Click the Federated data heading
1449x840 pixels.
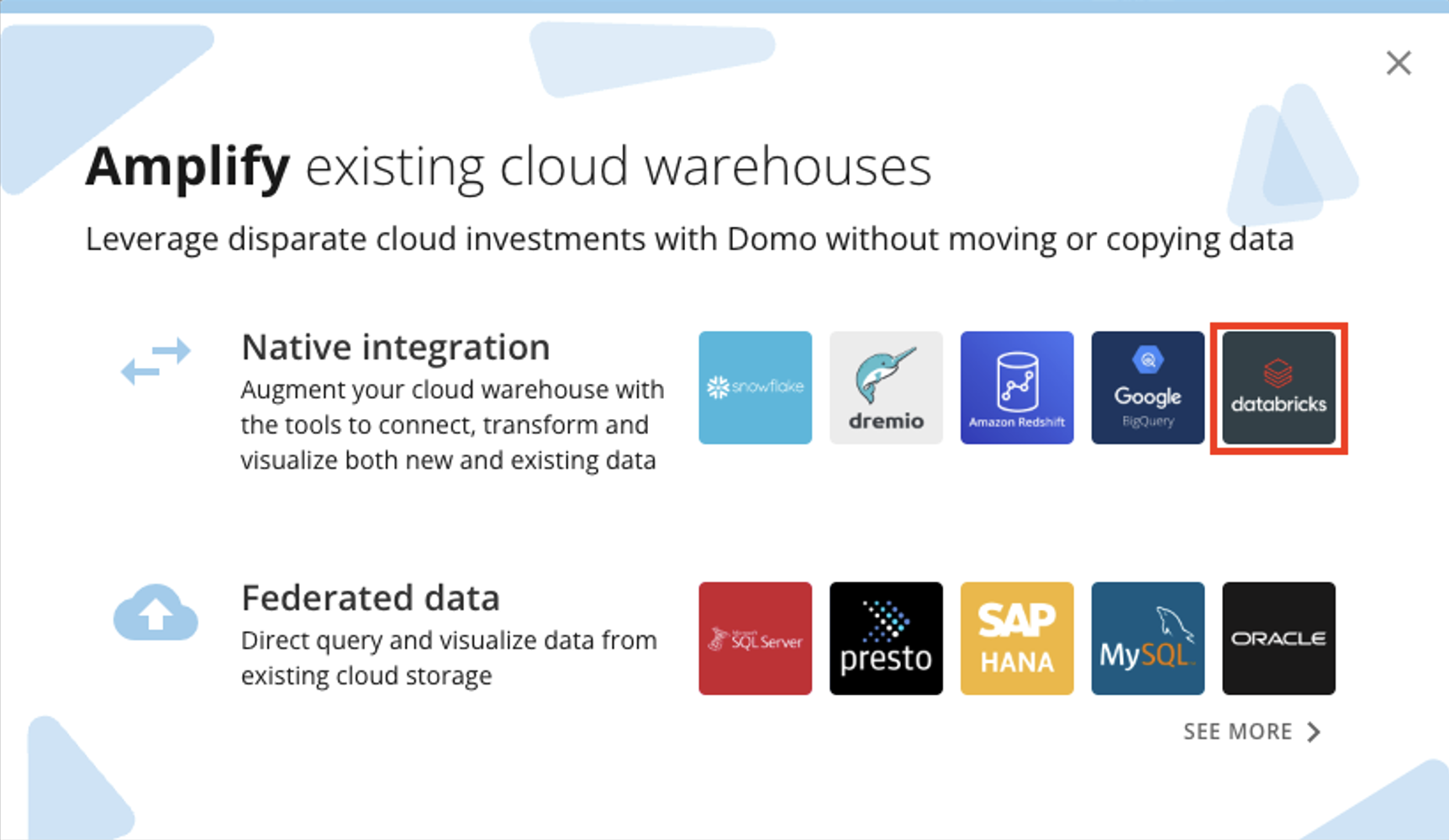click(371, 597)
